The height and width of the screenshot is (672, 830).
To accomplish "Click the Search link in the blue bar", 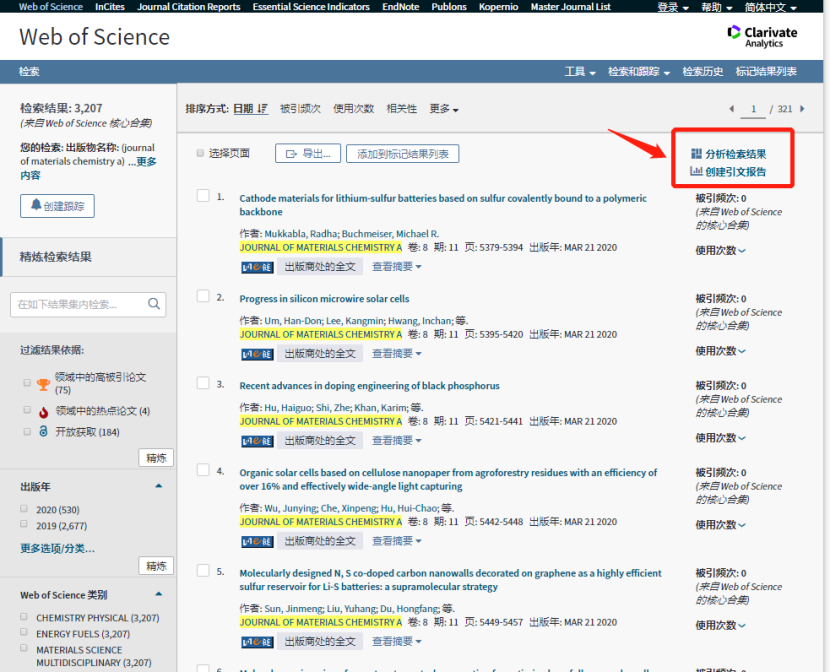I will 29,71.
